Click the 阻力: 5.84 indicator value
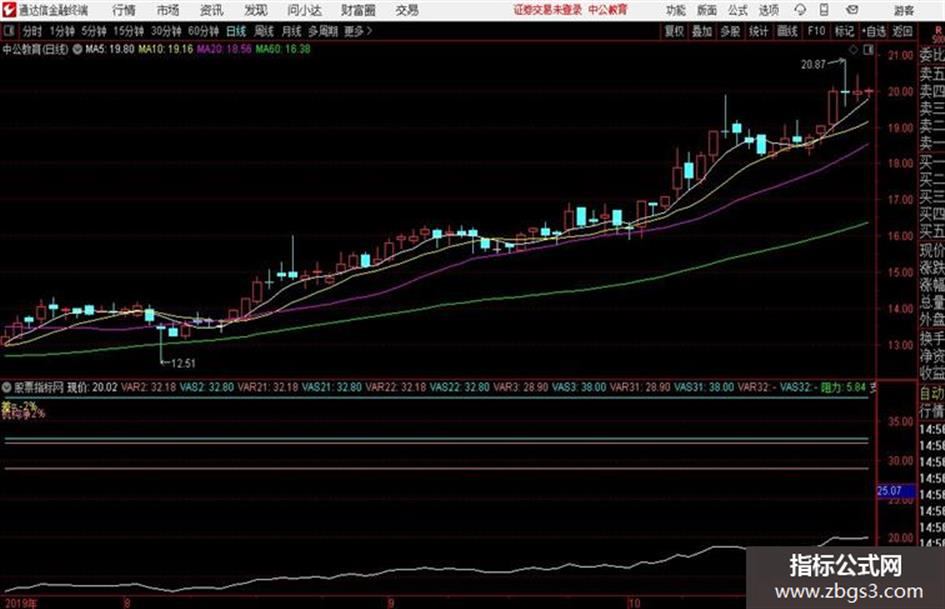Screen dimensions: 945x609 click(x=844, y=387)
